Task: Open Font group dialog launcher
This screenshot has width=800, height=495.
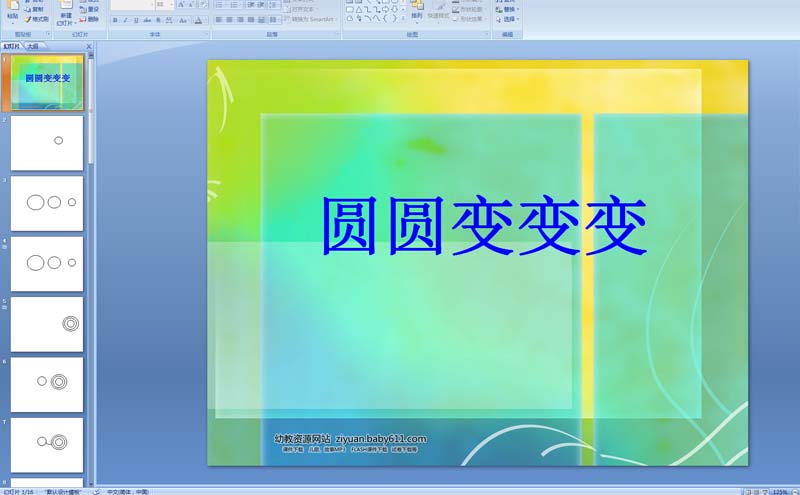Action: [x=207, y=34]
